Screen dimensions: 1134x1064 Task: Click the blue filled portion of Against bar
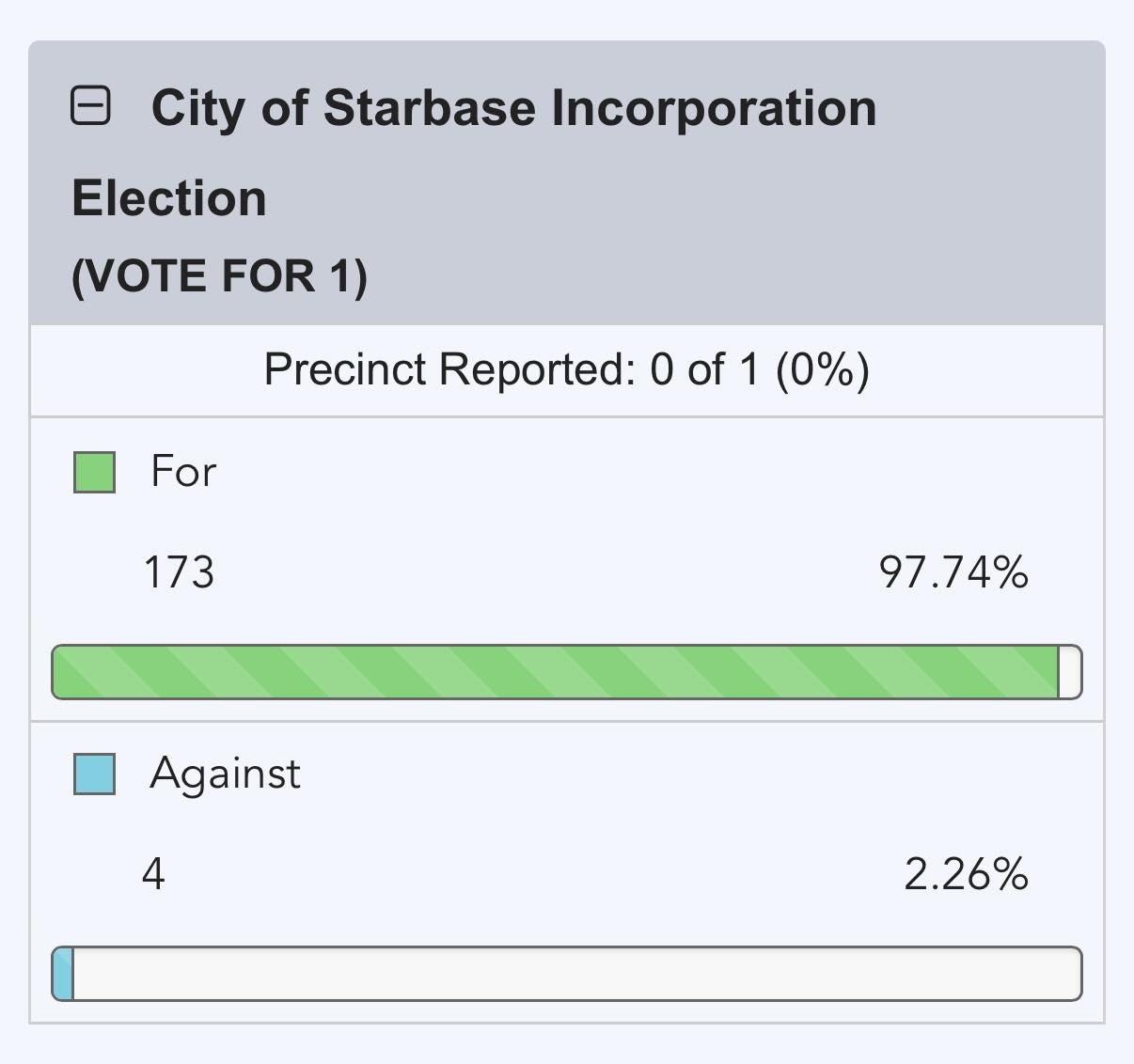pos(62,974)
